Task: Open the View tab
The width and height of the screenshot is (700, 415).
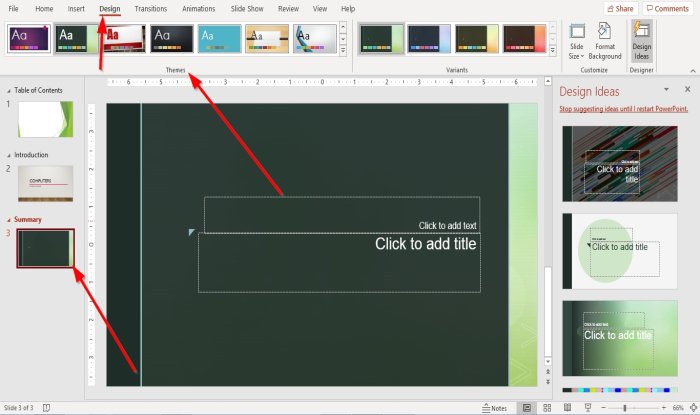Action: 320,8
